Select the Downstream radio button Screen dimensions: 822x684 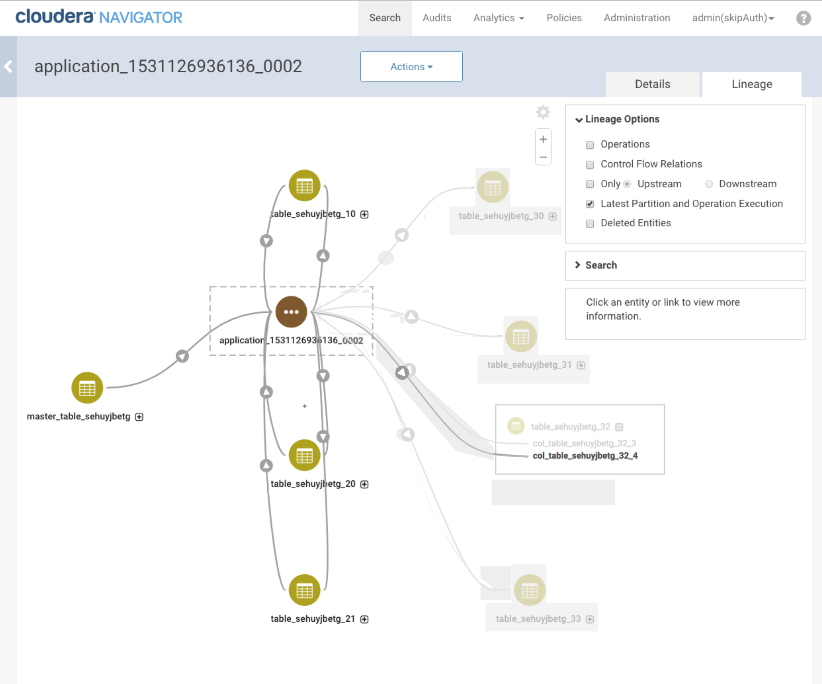pyautogui.click(x=710, y=184)
